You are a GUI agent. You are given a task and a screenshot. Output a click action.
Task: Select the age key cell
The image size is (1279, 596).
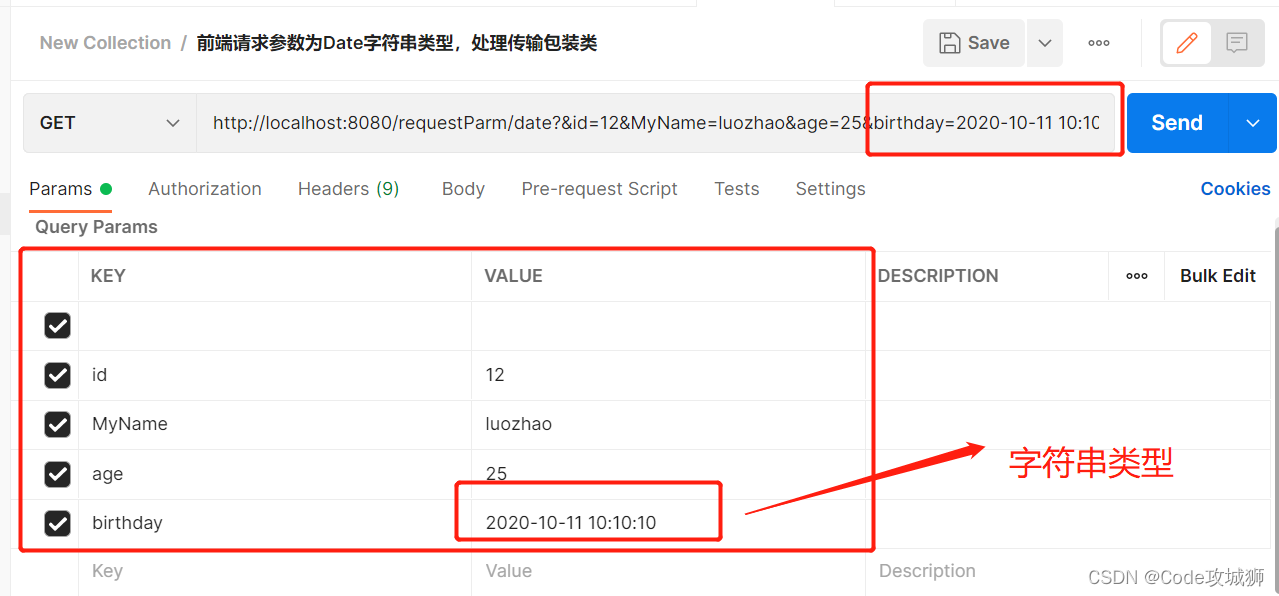pyautogui.click(x=275, y=474)
